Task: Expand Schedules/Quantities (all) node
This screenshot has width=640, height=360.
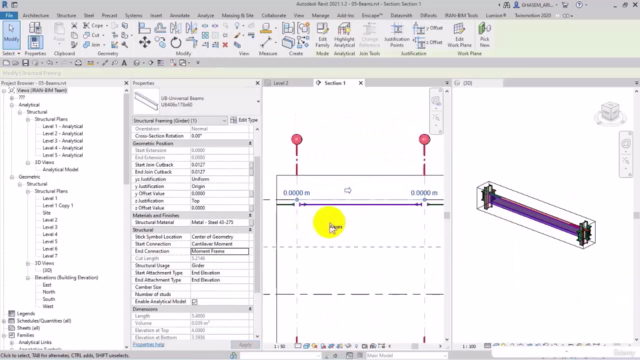Action: pyautogui.click(x=4, y=321)
